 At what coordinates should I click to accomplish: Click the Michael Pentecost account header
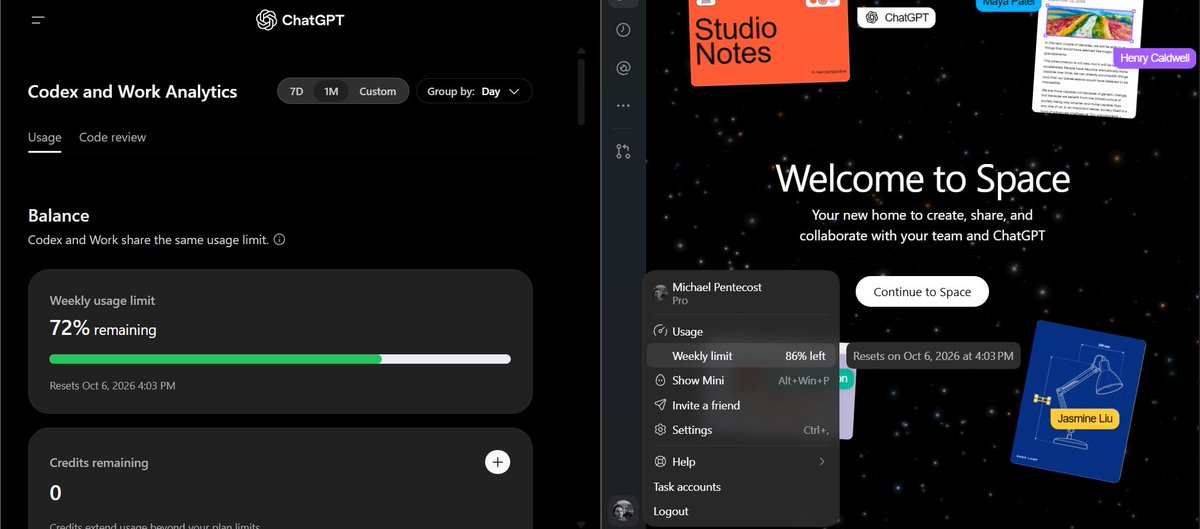click(740, 293)
